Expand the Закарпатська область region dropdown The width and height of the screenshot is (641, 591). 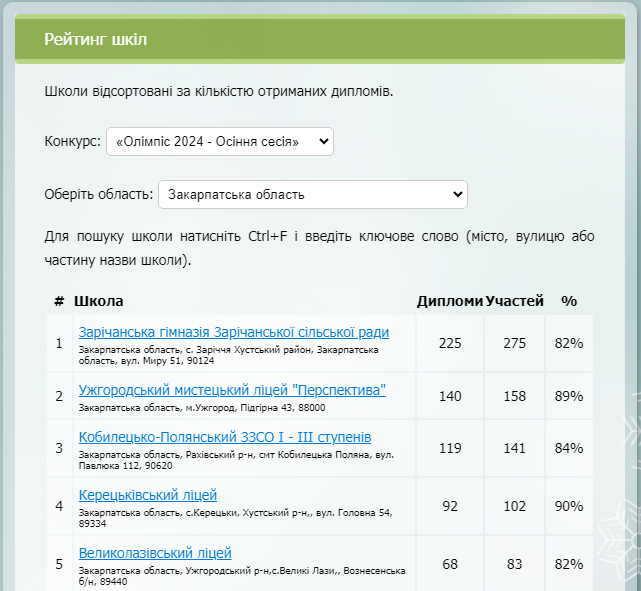[x=312, y=194]
